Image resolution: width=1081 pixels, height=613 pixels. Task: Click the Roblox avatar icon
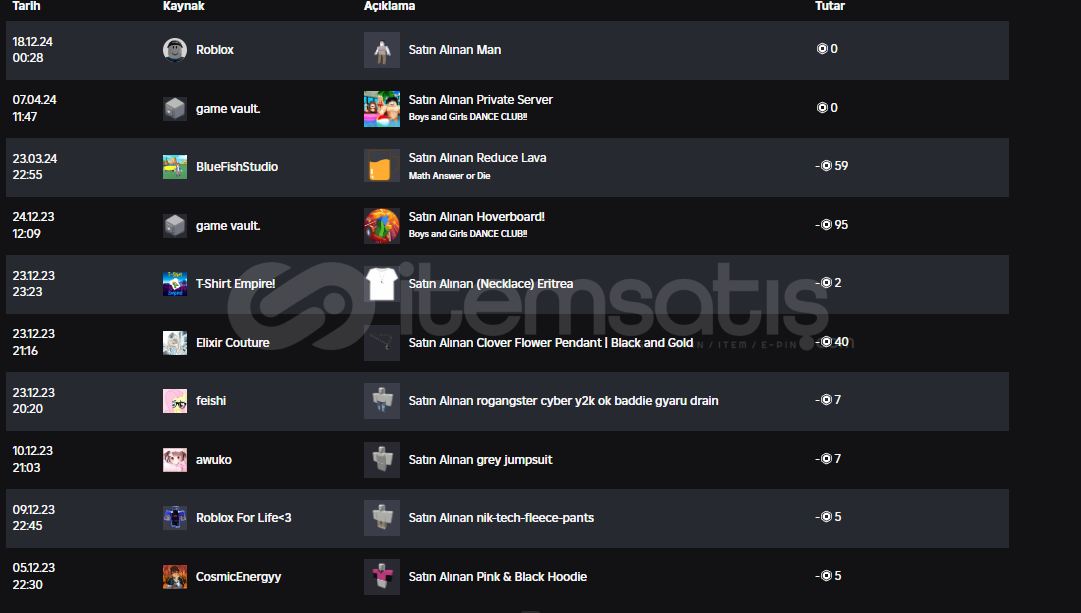[174, 50]
